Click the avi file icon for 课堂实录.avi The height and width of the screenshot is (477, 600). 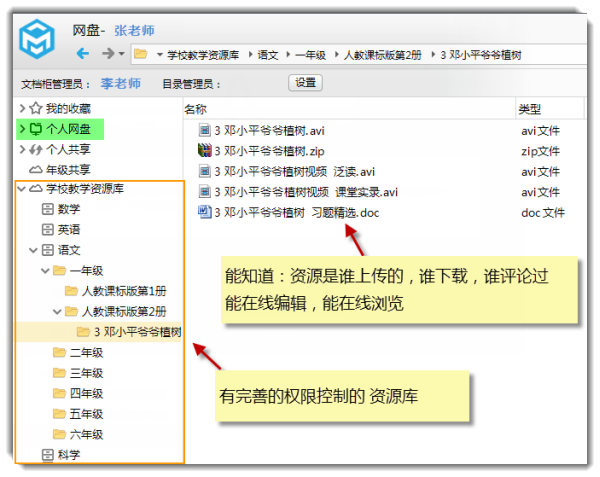tap(205, 192)
